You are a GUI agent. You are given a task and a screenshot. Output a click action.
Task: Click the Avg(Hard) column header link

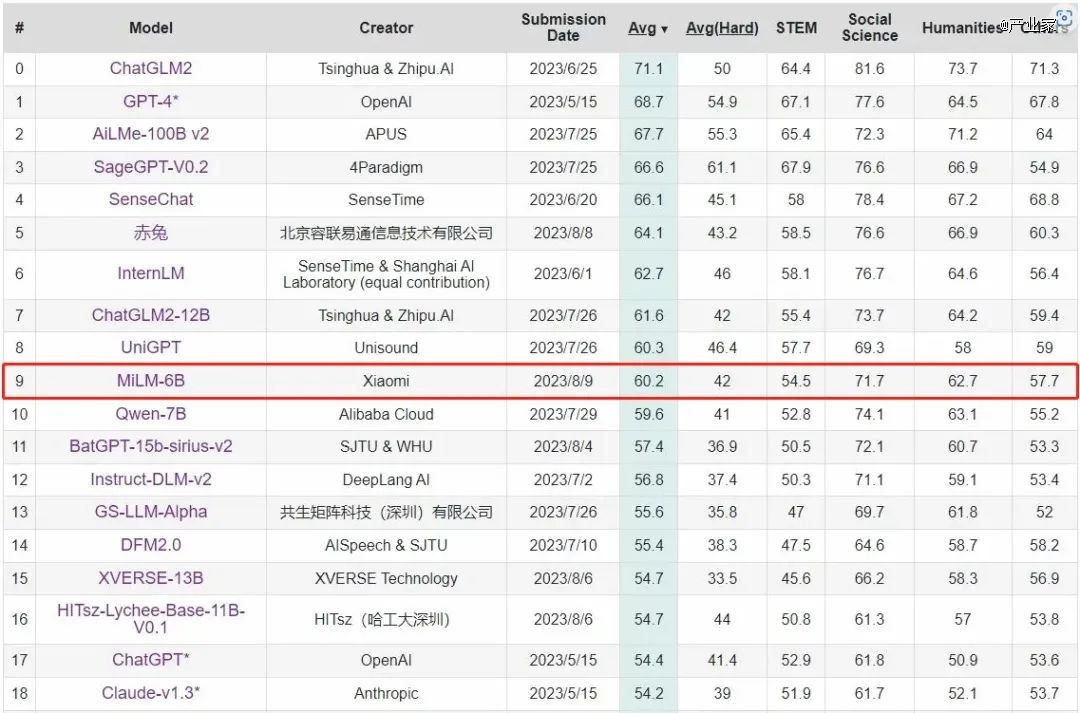click(722, 28)
